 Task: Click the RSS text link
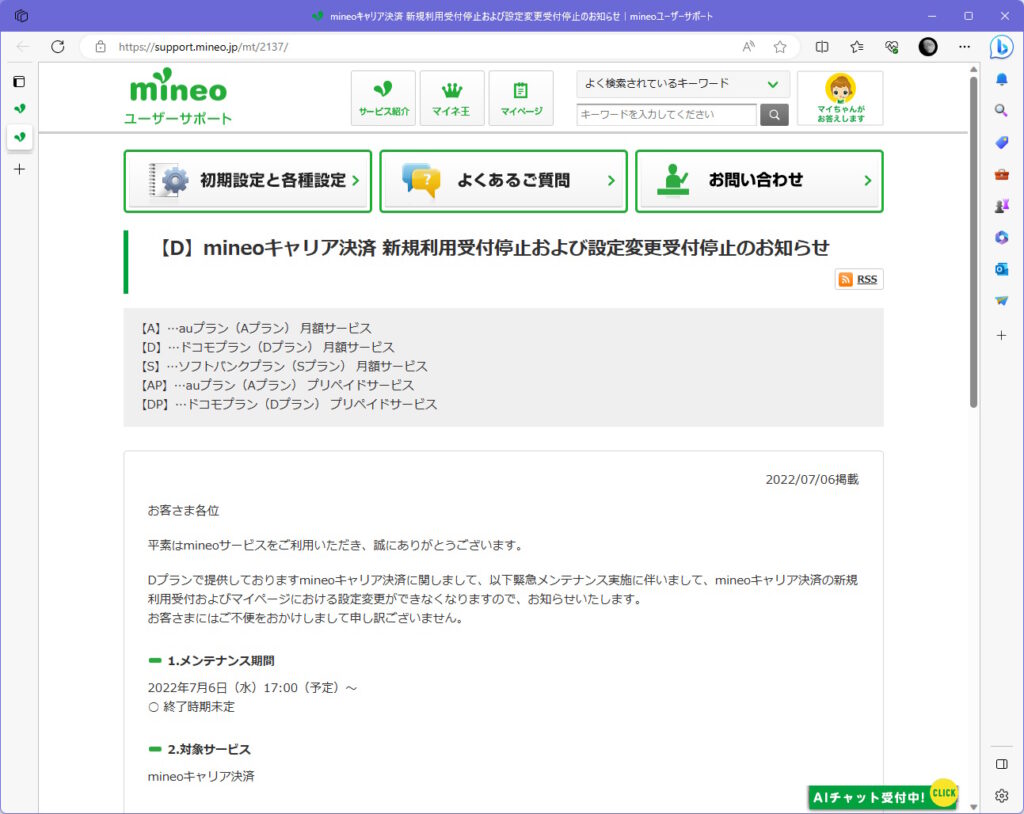[867, 280]
